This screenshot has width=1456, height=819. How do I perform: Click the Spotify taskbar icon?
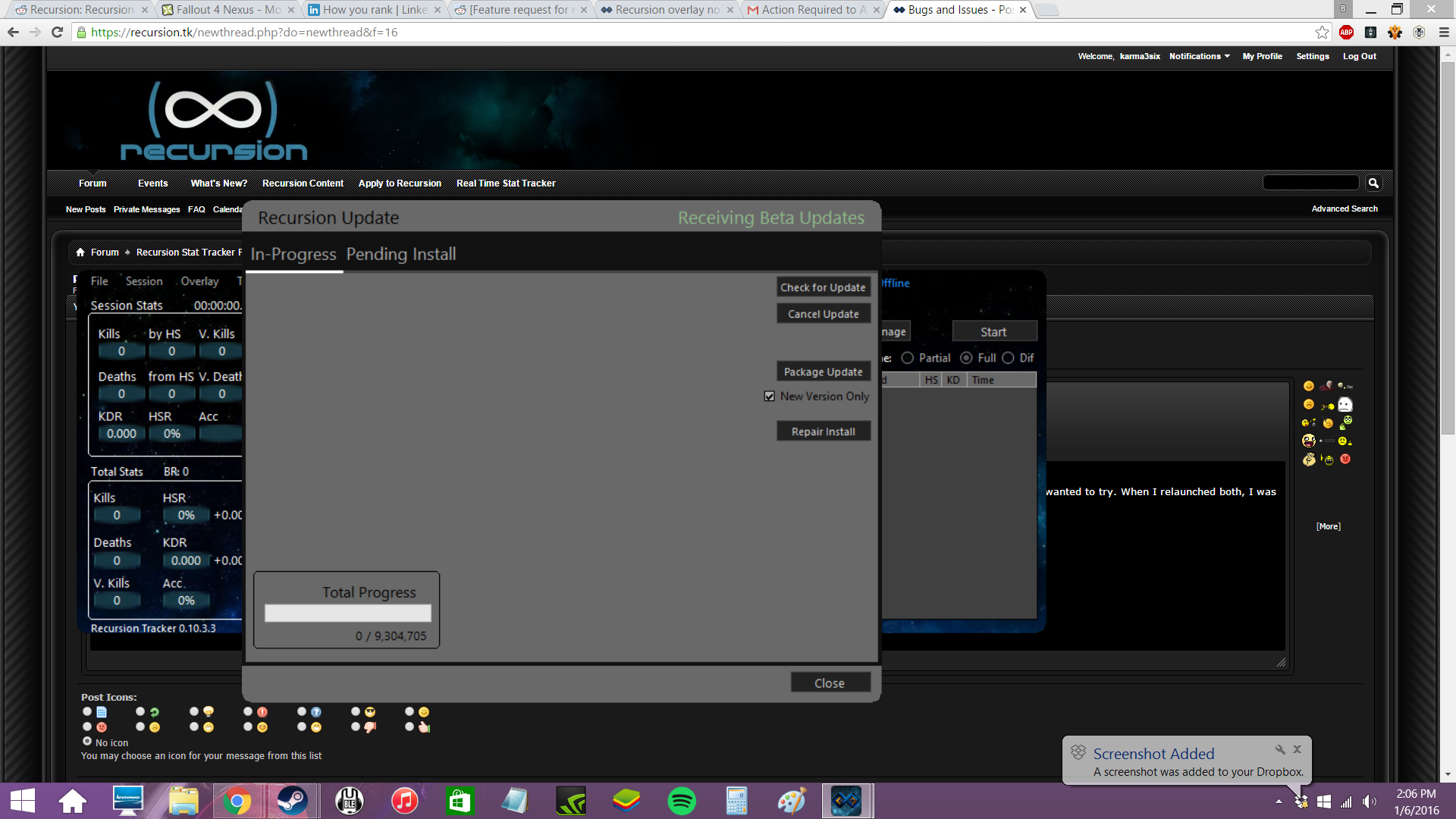coord(681,800)
